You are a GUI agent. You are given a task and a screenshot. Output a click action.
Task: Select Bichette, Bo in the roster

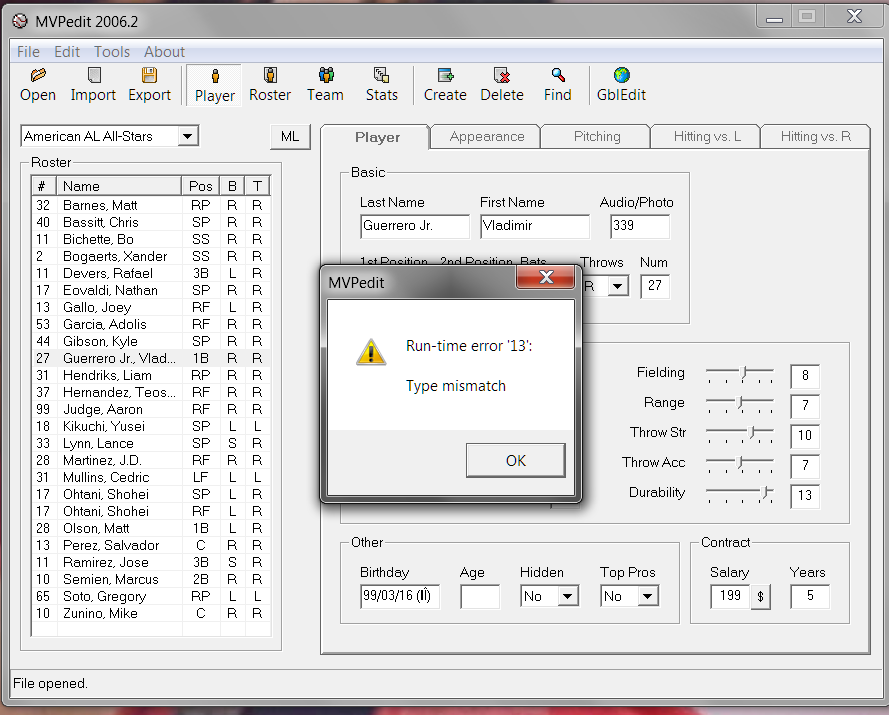click(x=151, y=239)
